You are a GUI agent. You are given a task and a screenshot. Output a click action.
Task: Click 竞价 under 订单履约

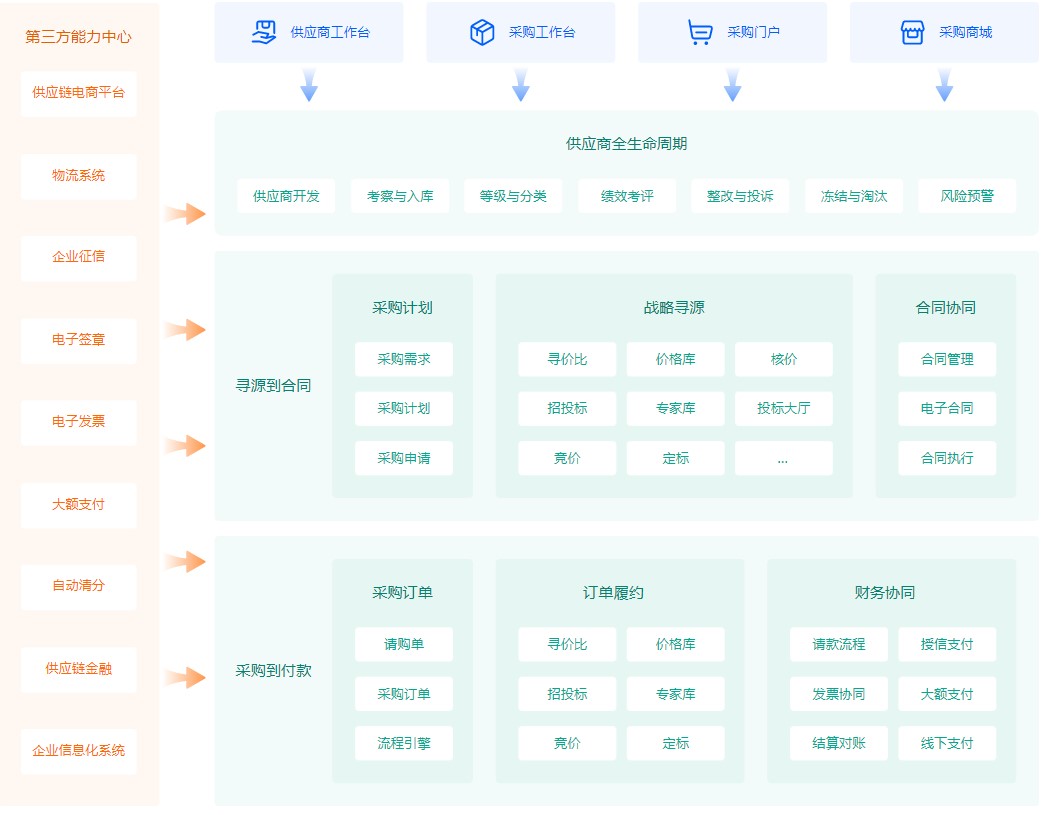[x=567, y=743]
